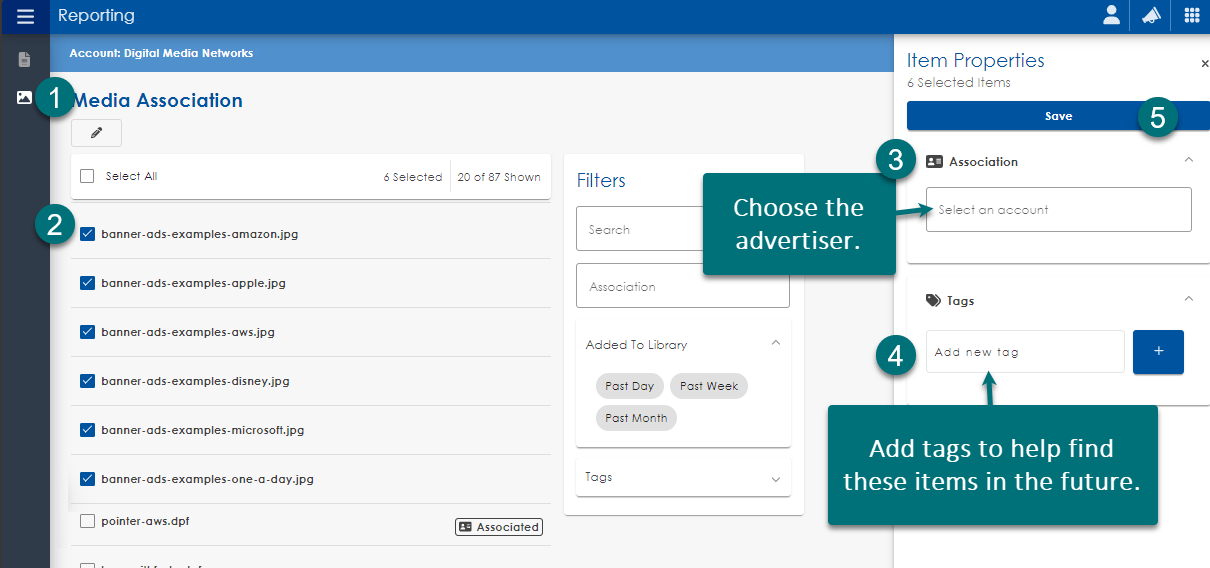The width and height of the screenshot is (1210, 568).
Task: Open the announcements megaphone icon
Action: click(1151, 16)
